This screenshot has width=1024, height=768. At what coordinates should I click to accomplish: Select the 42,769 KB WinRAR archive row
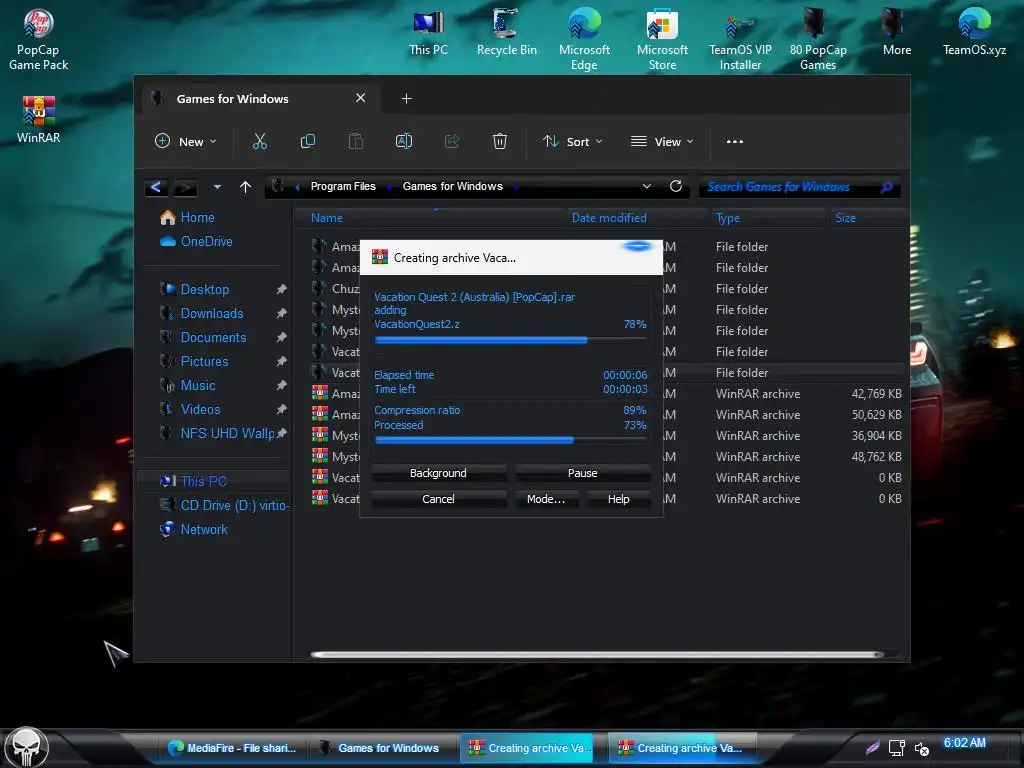tap(607, 394)
